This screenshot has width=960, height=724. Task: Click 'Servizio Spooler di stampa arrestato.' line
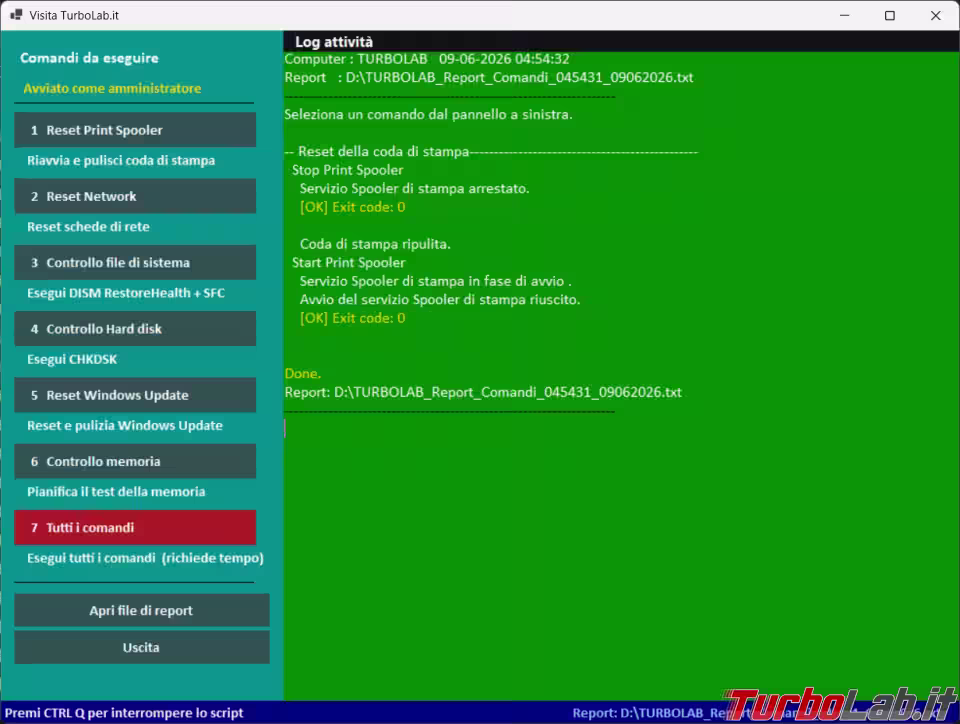(x=414, y=188)
